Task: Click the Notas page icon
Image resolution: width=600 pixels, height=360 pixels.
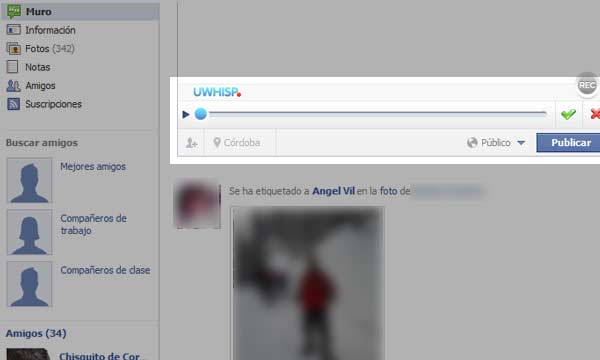Action: pyautogui.click(x=12, y=67)
